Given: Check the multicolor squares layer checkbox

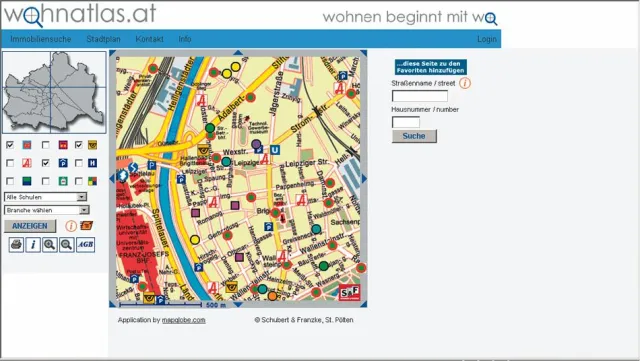Looking at the screenshot, I should pos(78,181).
